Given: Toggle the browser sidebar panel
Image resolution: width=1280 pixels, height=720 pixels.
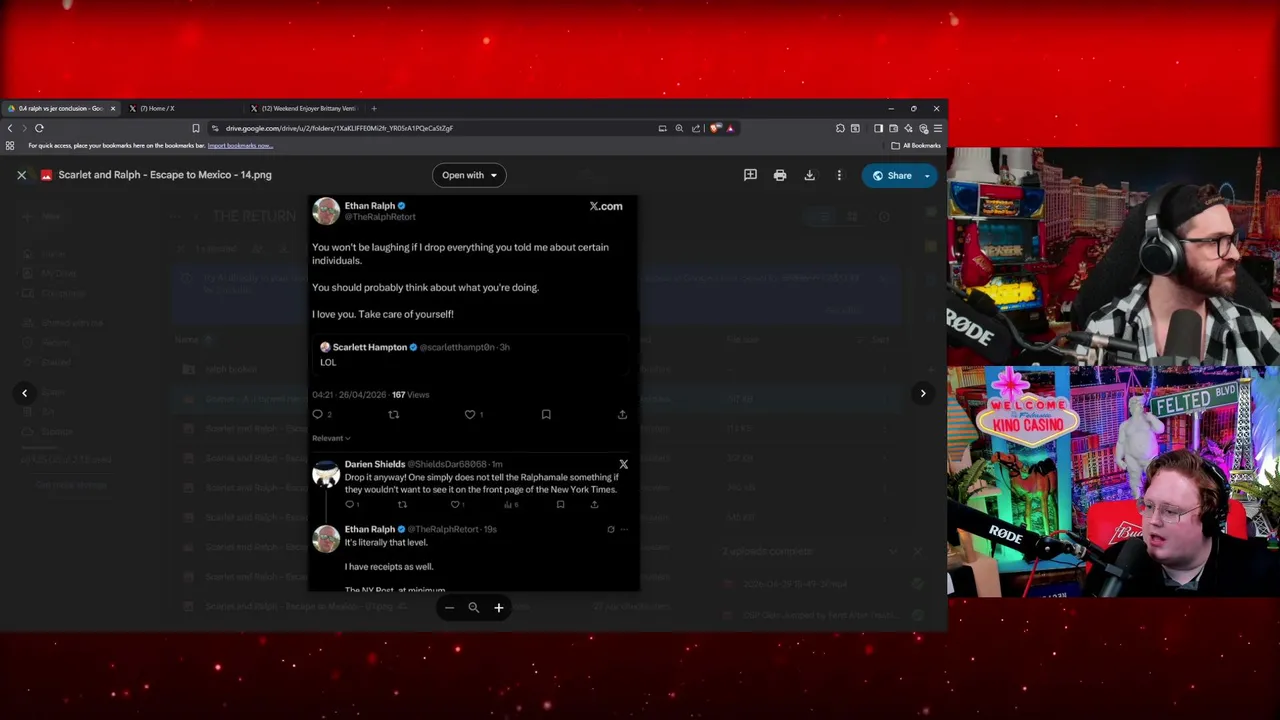Looking at the screenshot, I should pos(878,128).
